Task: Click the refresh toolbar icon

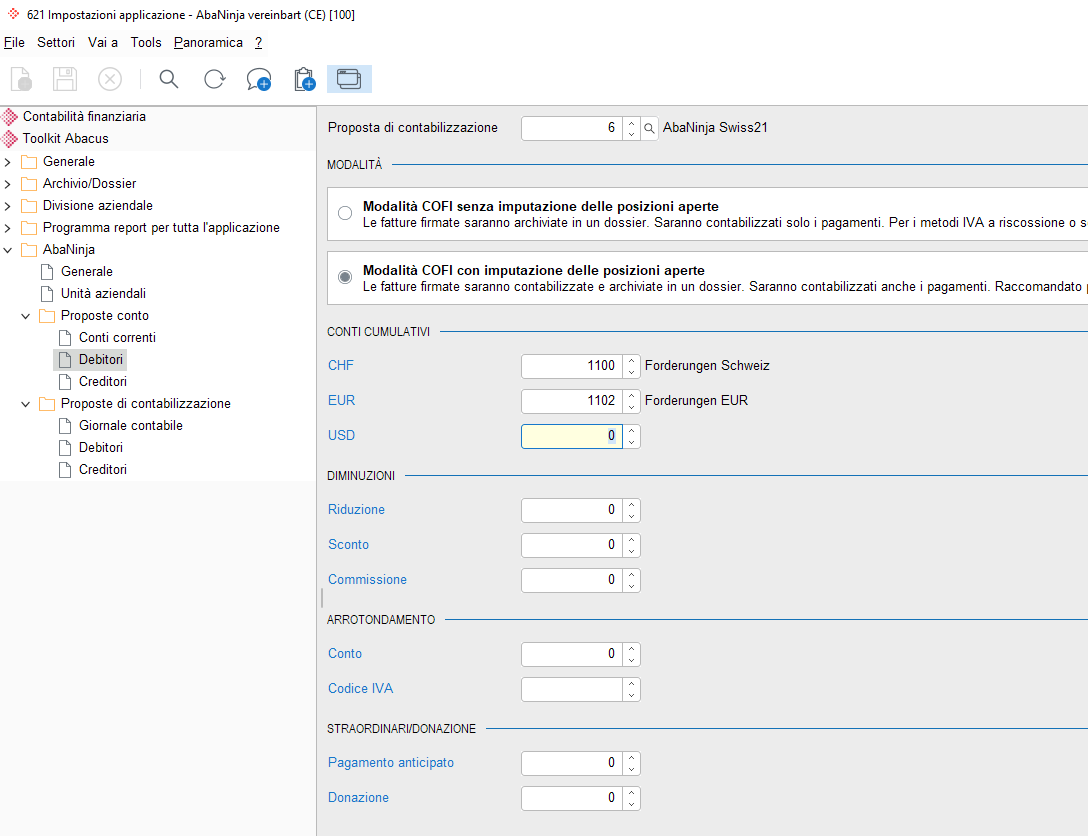Action: click(214, 79)
